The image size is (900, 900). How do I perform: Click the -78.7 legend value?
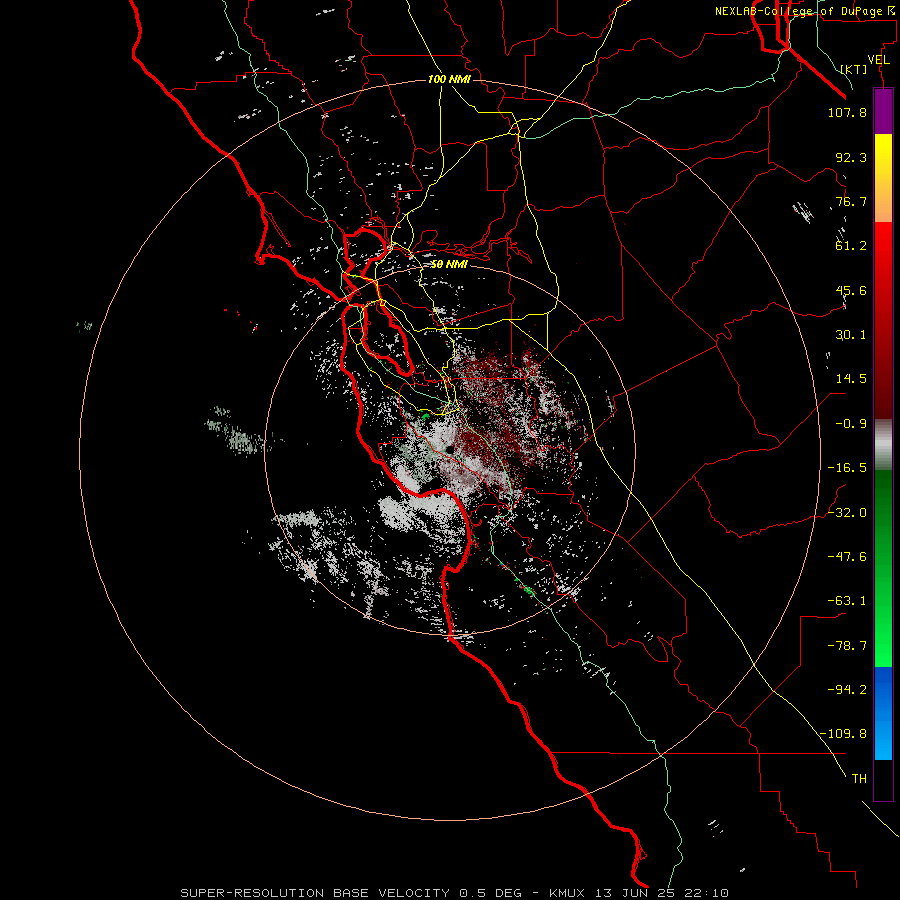point(847,646)
